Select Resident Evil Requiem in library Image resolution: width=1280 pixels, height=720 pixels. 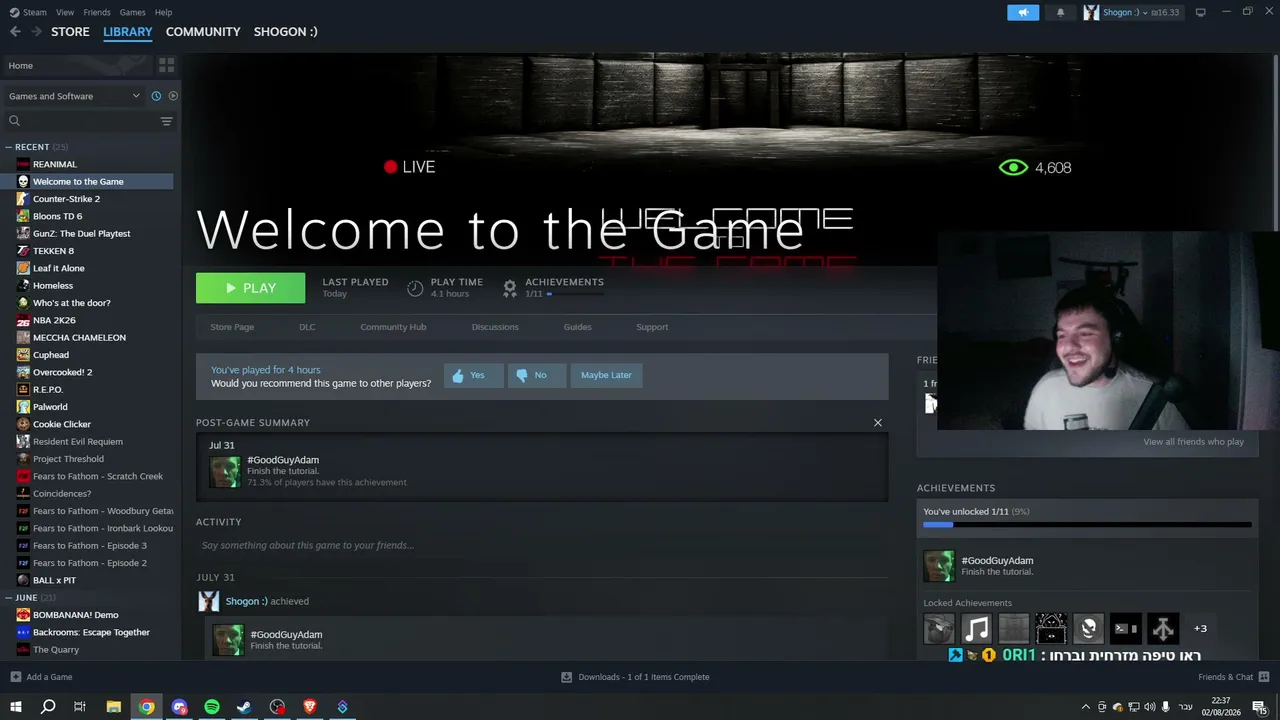click(x=77, y=442)
